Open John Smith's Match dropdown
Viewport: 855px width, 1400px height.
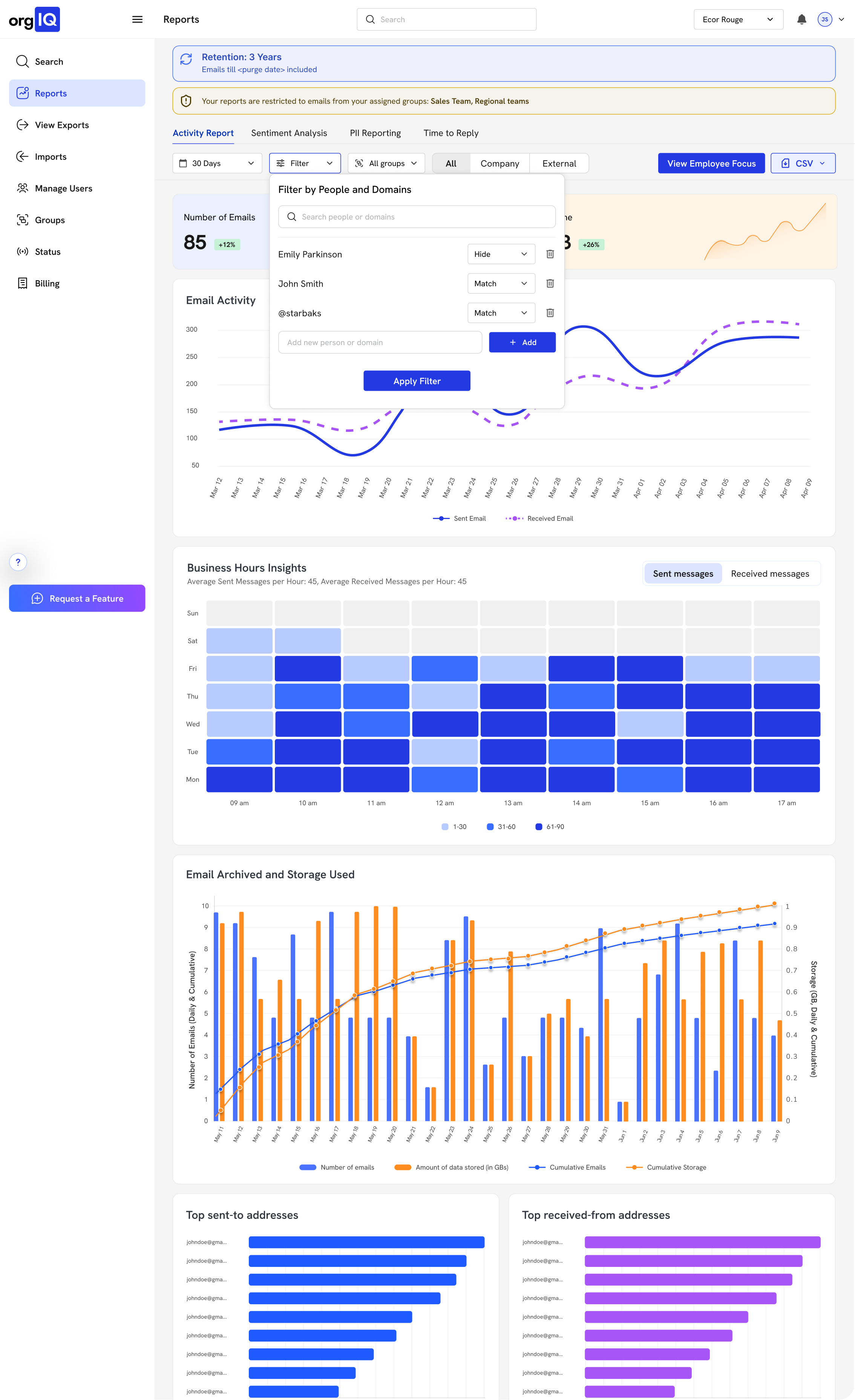(x=501, y=284)
